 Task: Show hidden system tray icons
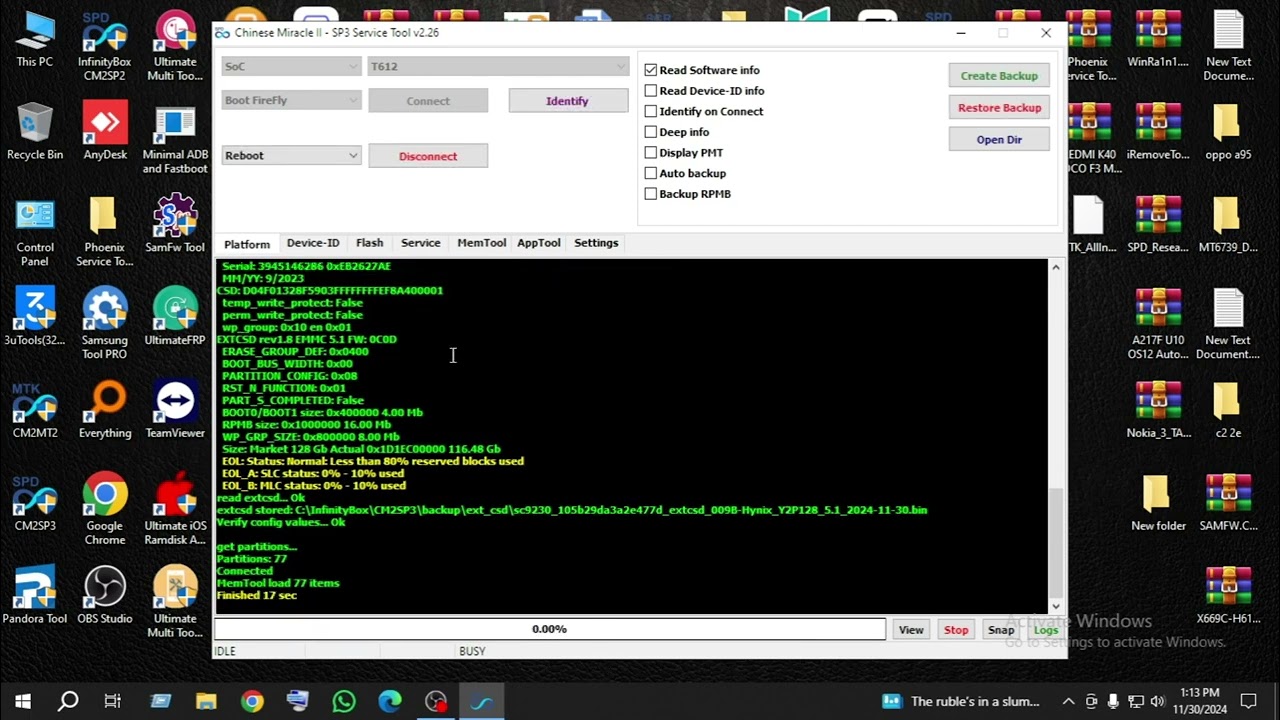pos(1068,701)
